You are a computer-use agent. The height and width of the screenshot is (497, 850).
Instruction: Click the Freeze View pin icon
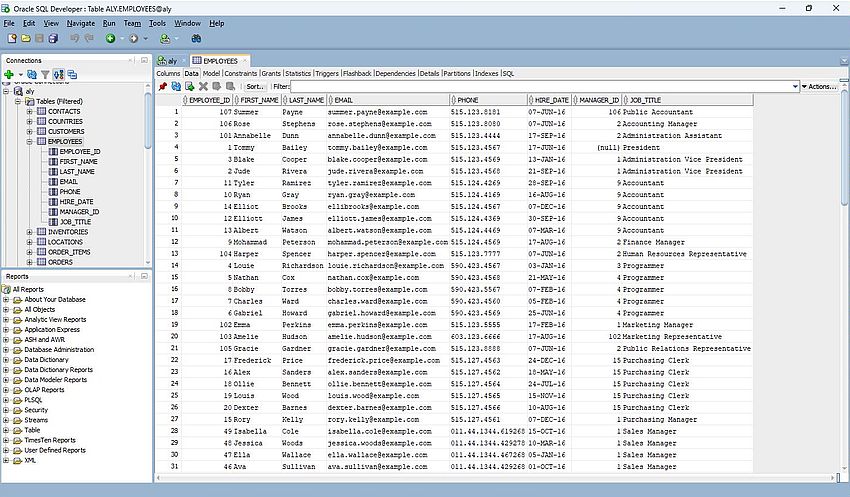[163, 87]
